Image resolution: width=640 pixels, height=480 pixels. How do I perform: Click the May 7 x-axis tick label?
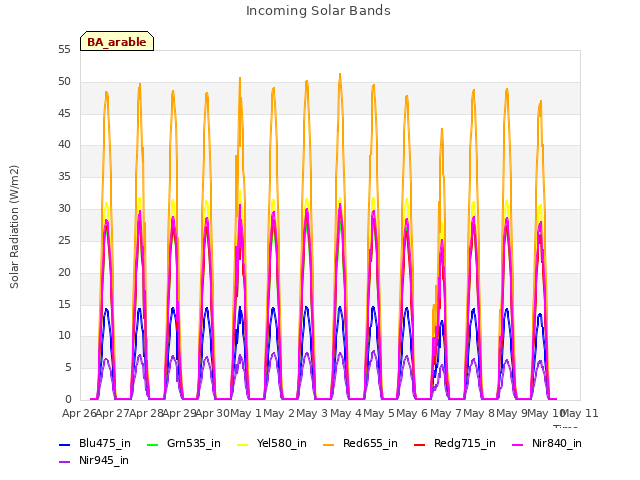click(446, 414)
